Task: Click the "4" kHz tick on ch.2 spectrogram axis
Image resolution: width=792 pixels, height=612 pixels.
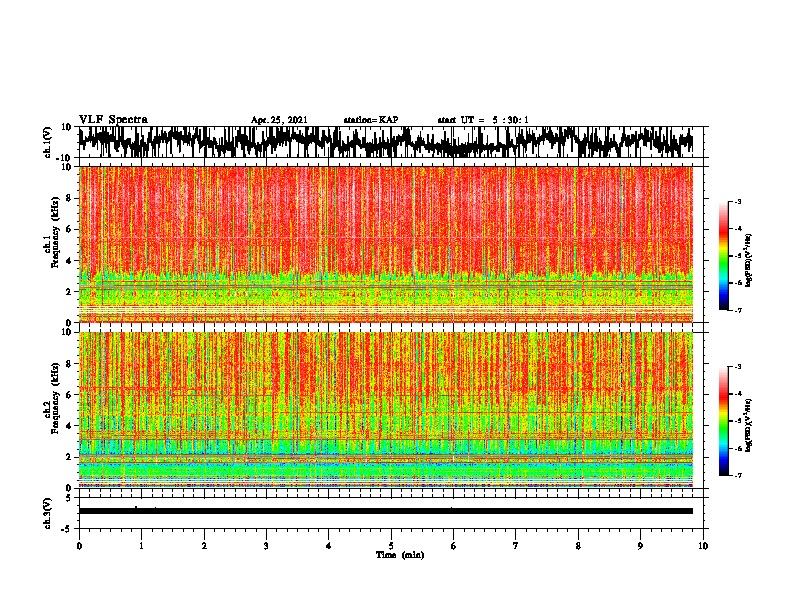Action: (69, 426)
